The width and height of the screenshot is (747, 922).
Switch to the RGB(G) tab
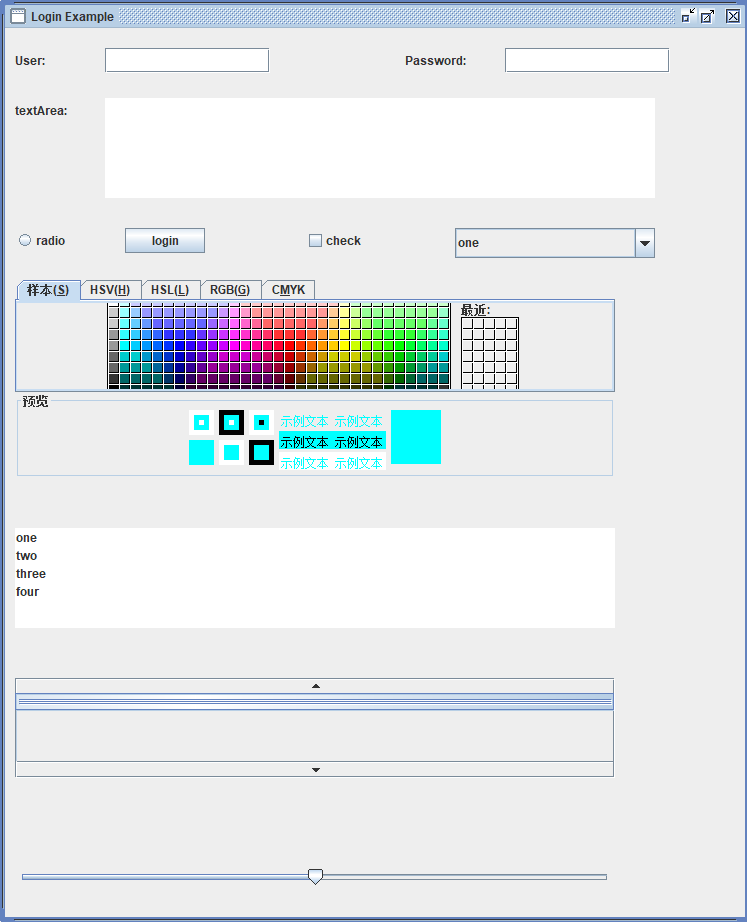point(230,290)
